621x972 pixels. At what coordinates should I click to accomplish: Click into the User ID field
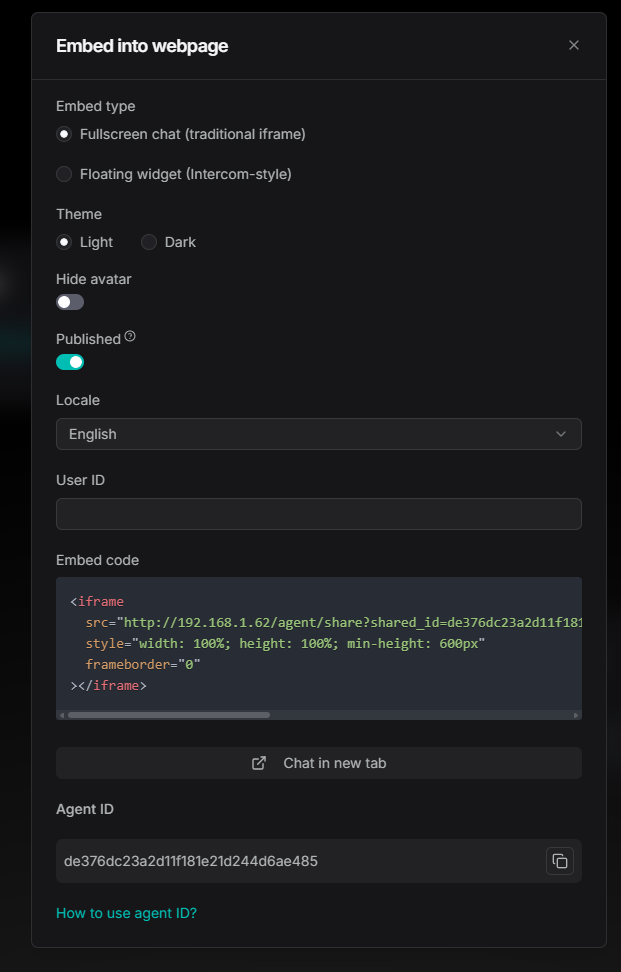tap(318, 514)
